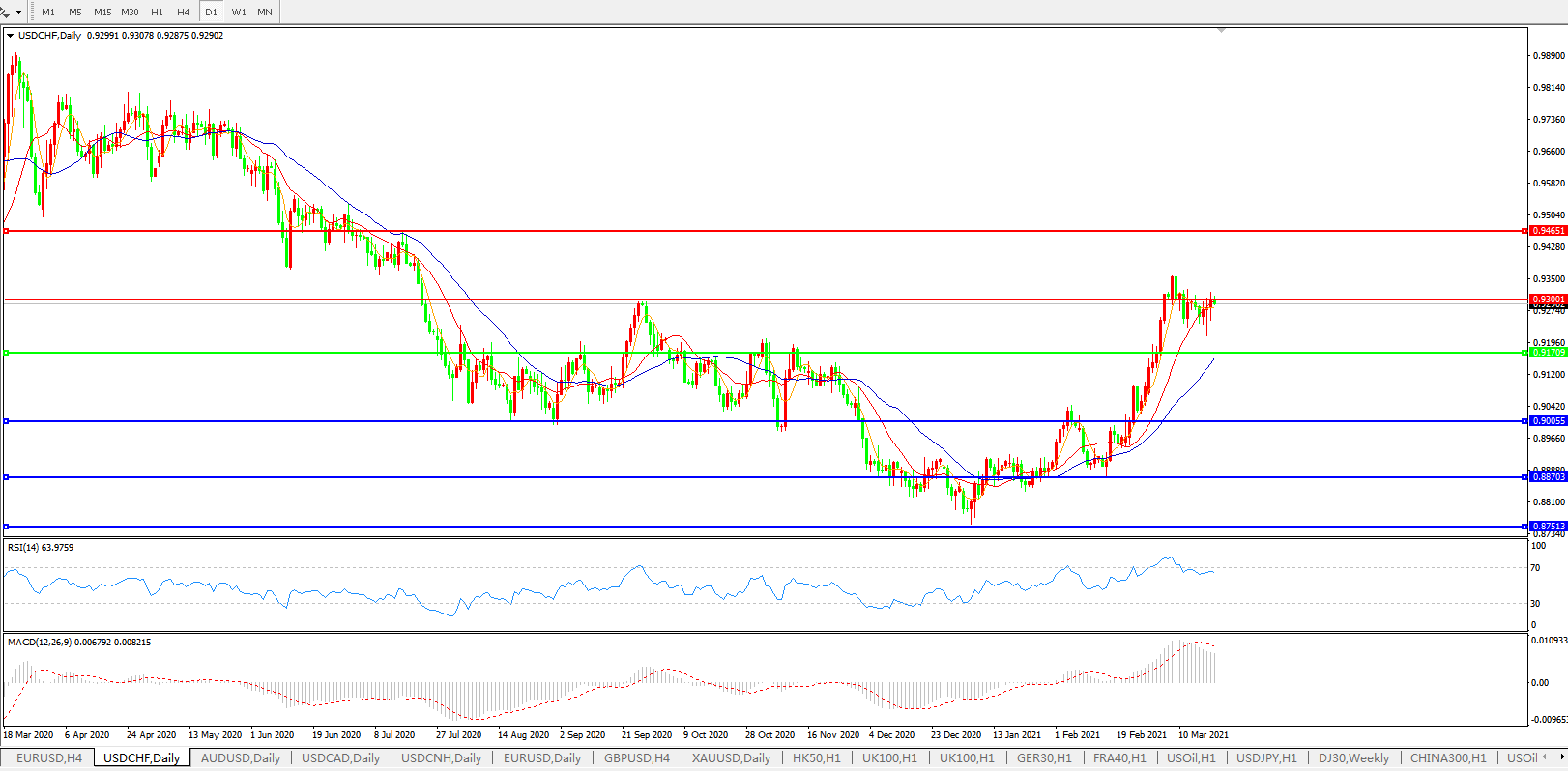Click the green 0.91709 price level label
The height and width of the screenshot is (771, 1568).
coord(1549,353)
